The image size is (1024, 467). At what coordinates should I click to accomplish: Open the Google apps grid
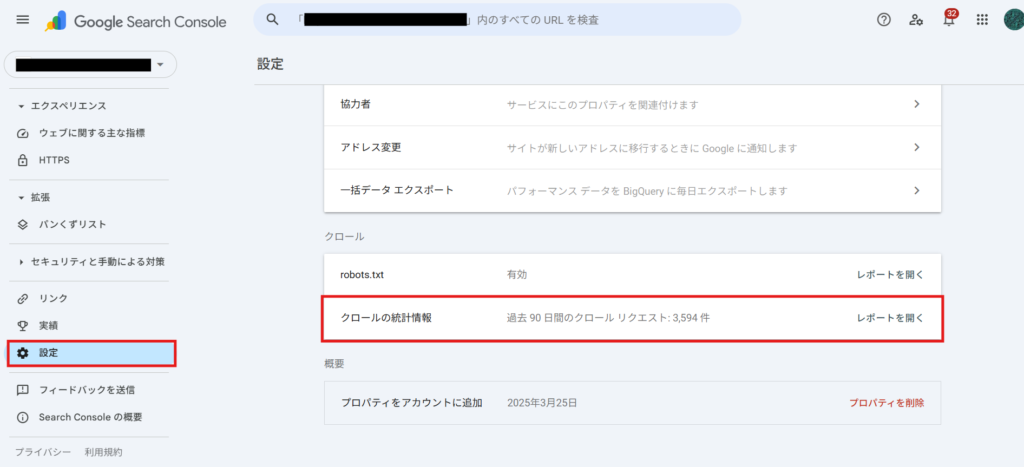click(982, 20)
